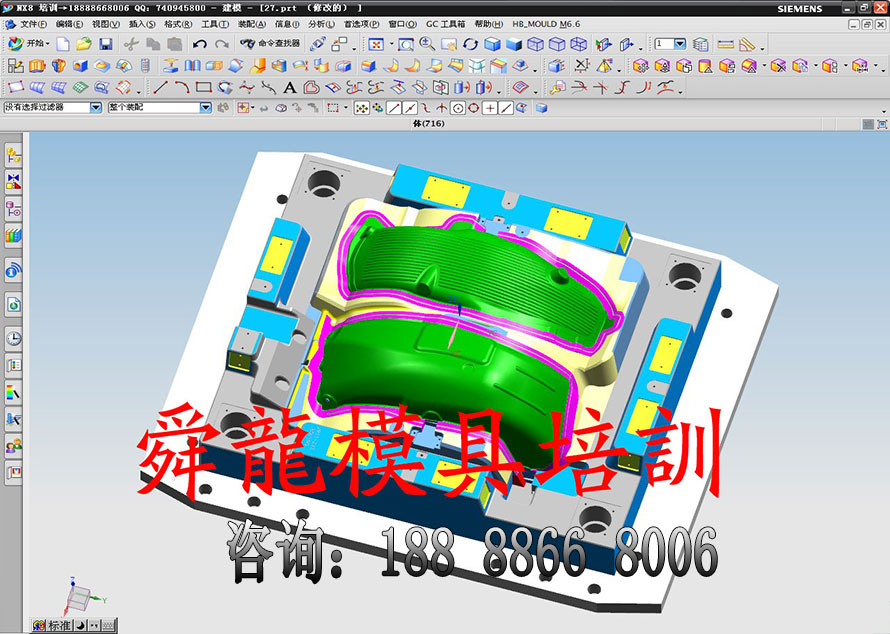Image resolution: width=890 pixels, height=634 pixels.
Task: Click the Open folder icon
Action: (x=84, y=44)
